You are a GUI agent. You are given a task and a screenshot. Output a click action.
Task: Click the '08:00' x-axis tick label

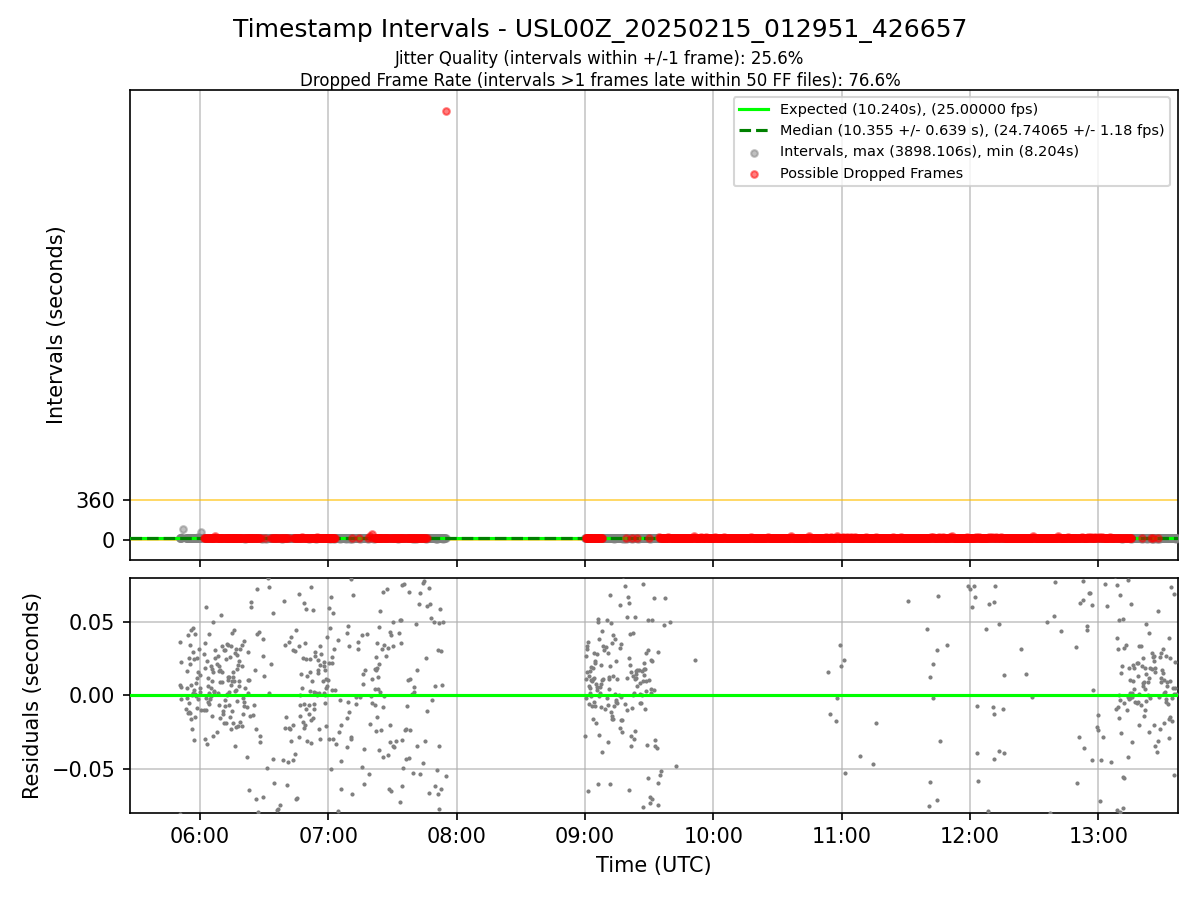pyautogui.click(x=457, y=834)
